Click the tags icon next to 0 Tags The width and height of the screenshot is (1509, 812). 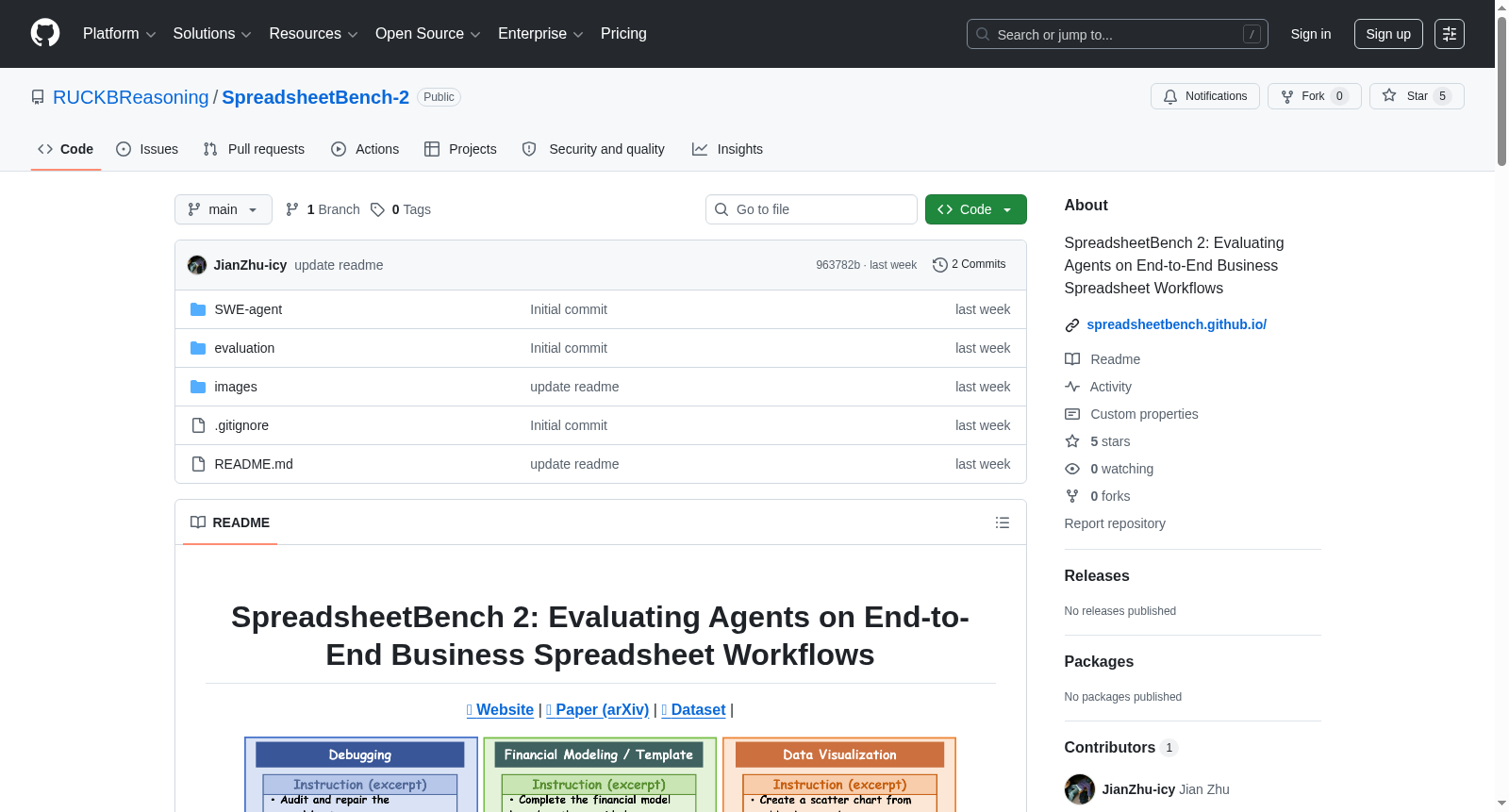pyautogui.click(x=377, y=209)
